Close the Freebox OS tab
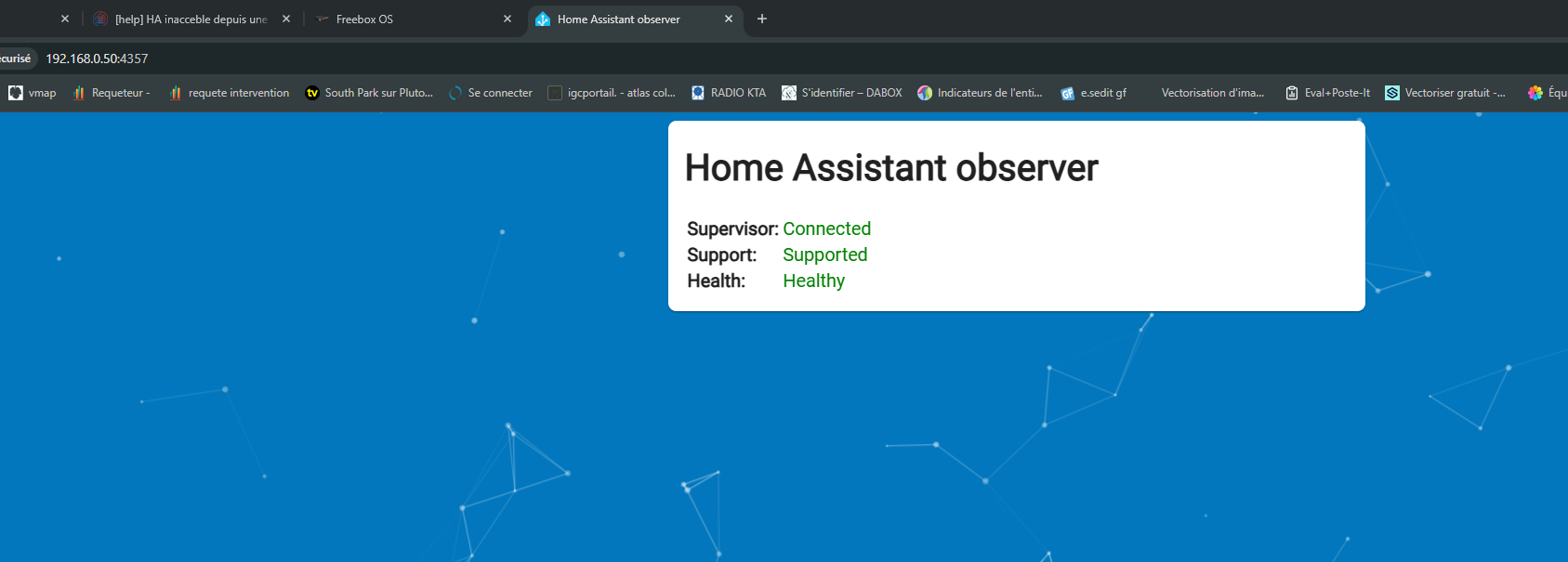This screenshot has width=1568, height=562. point(507,19)
